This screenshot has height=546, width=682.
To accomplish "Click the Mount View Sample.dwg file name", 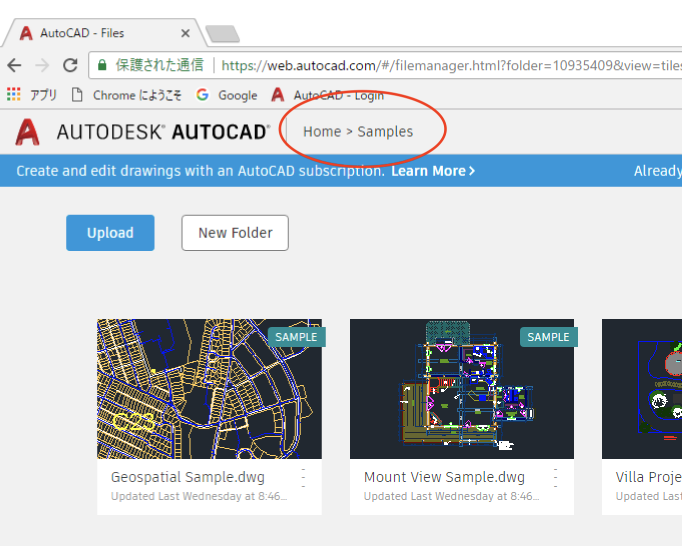I will tap(445, 477).
